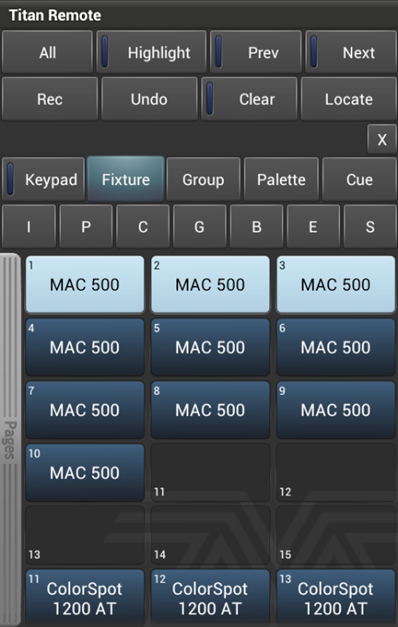Screen dimensions: 398x627
Task: Select the Prev fixture button
Action: (256, 52)
